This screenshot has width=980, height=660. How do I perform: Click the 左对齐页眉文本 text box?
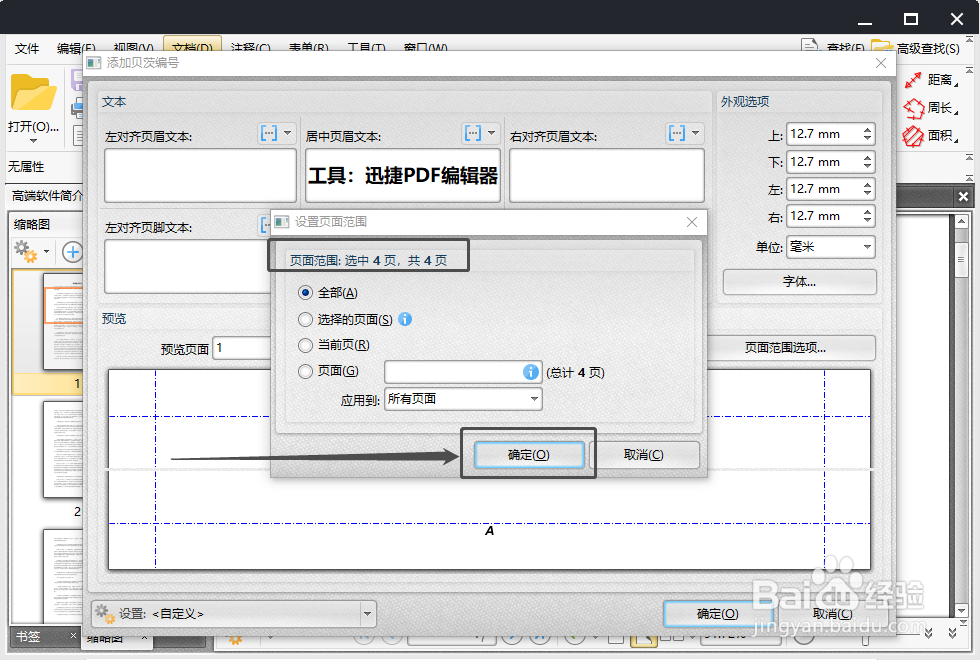[x=200, y=175]
